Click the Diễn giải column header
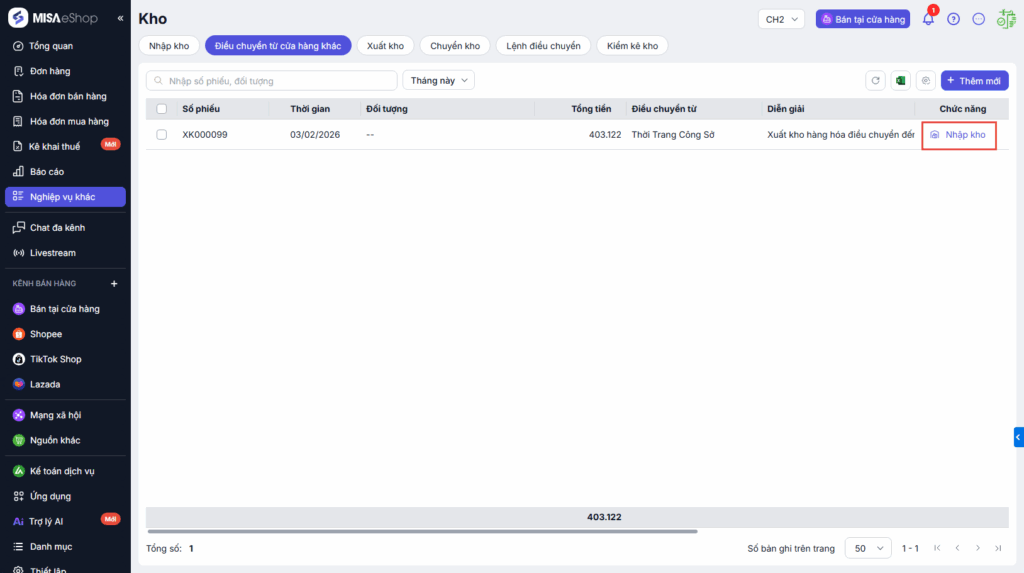 (x=786, y=109)
